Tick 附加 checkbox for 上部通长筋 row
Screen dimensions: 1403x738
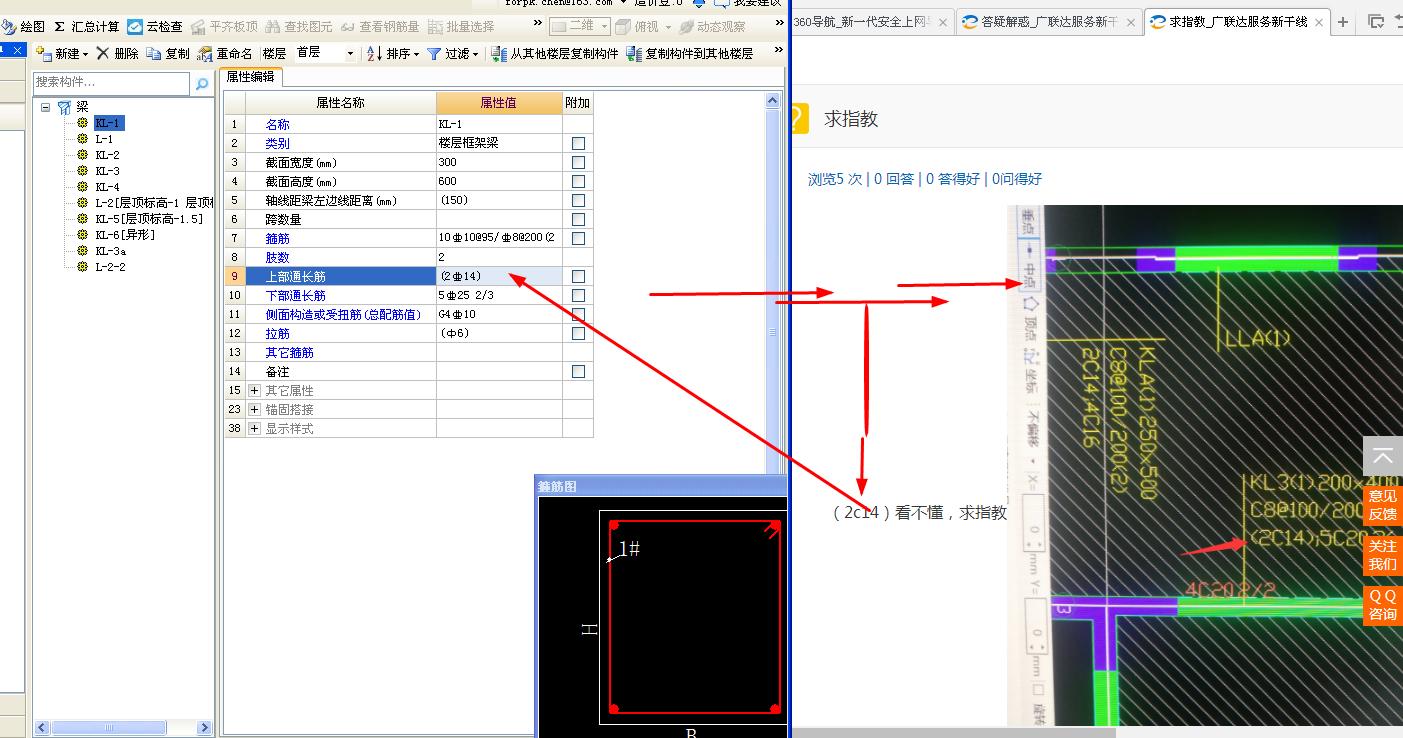578,276
